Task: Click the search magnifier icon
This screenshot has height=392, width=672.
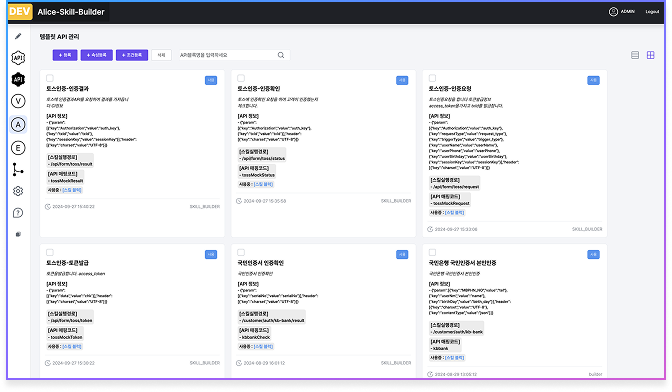Action: click(281, 55)
